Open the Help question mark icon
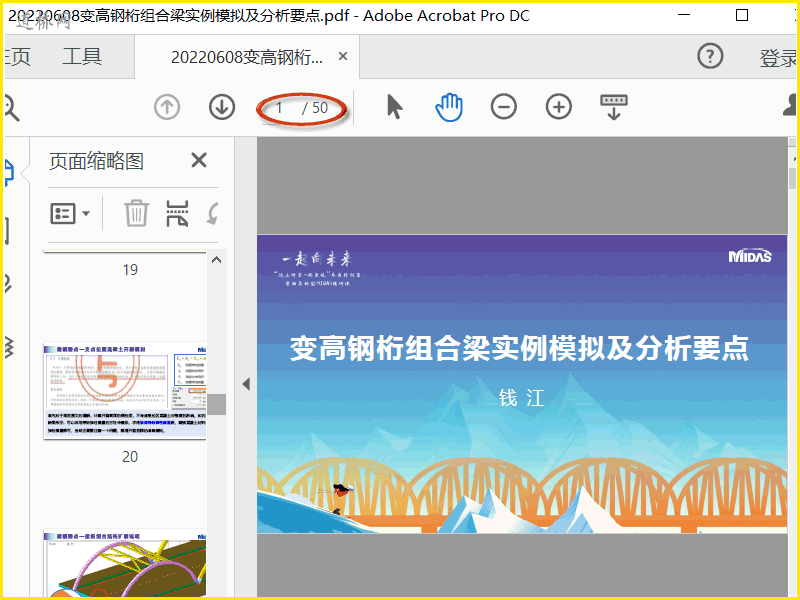Viewport: 800px width, 600px height. pos(710,56)
